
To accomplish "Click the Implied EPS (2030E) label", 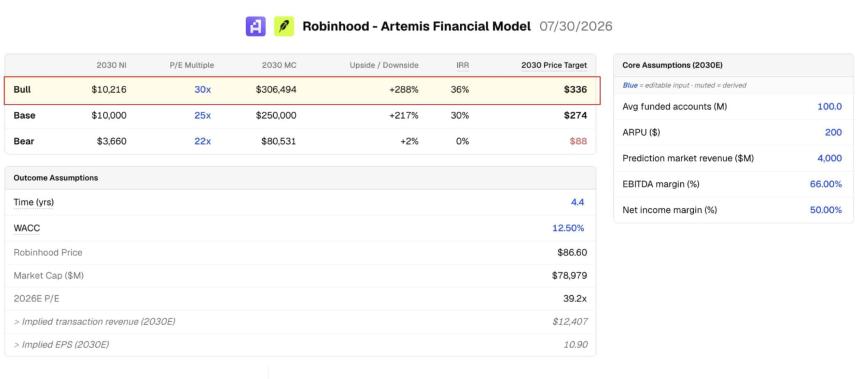I will click(x=61, y=344).
